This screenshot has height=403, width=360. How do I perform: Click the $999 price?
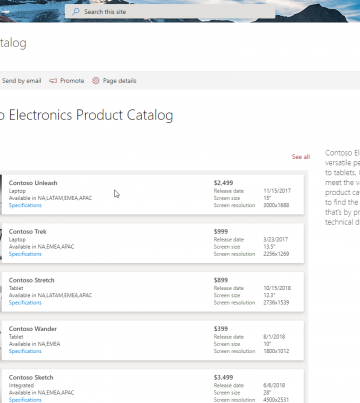coord(221,231)
